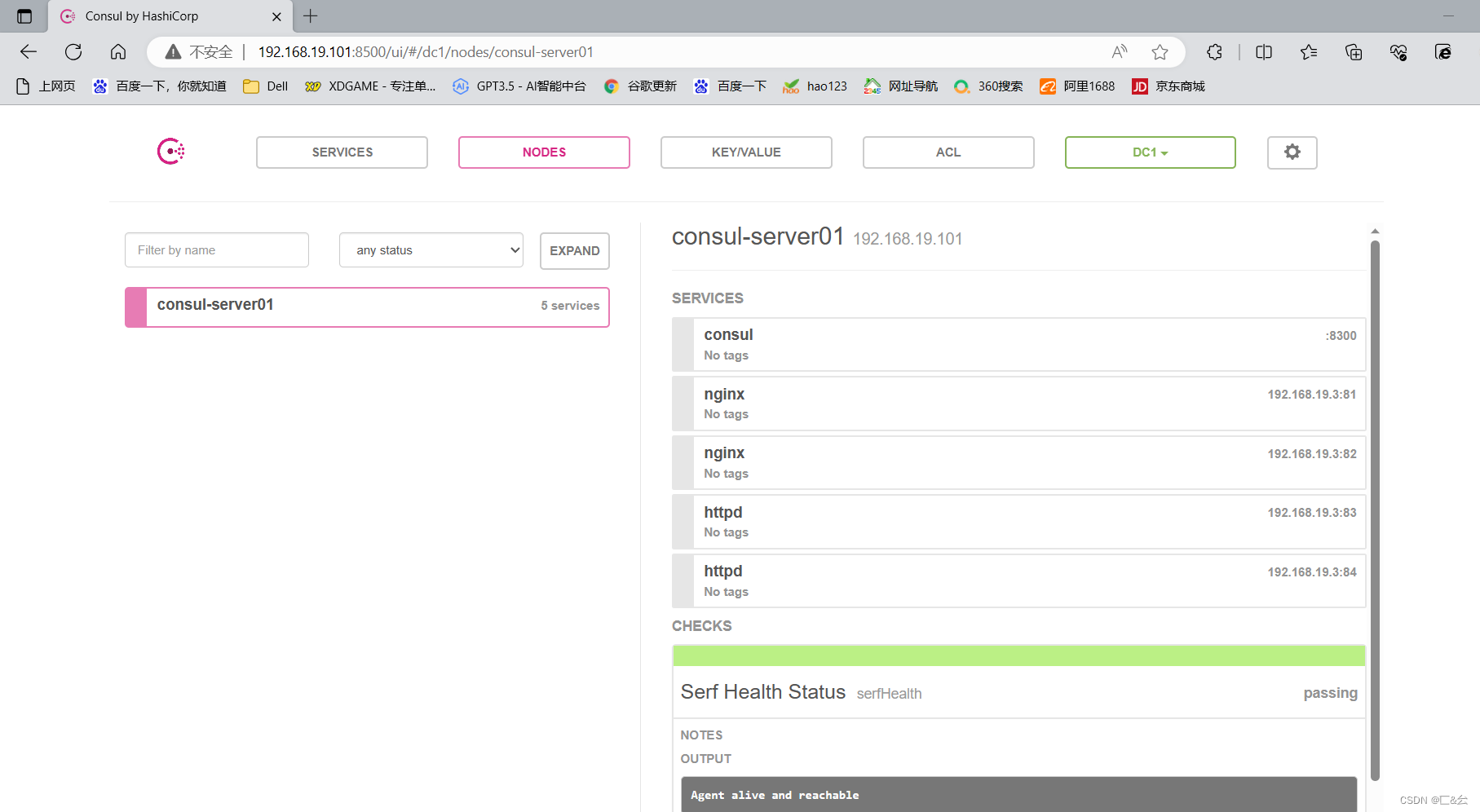
Task: Open the hao123 bookmark
Action: 815,86
